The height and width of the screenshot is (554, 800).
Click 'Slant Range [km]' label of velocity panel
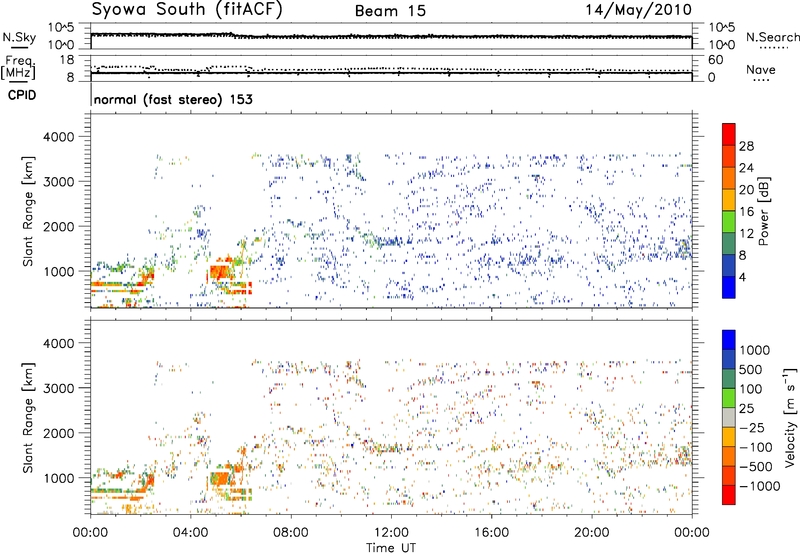28,418
